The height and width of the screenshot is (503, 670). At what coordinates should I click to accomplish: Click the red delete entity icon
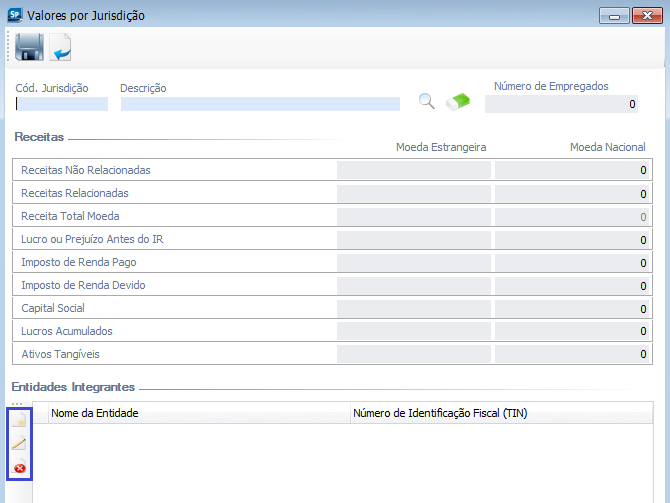pyautogui.click(x=19, y=467)
